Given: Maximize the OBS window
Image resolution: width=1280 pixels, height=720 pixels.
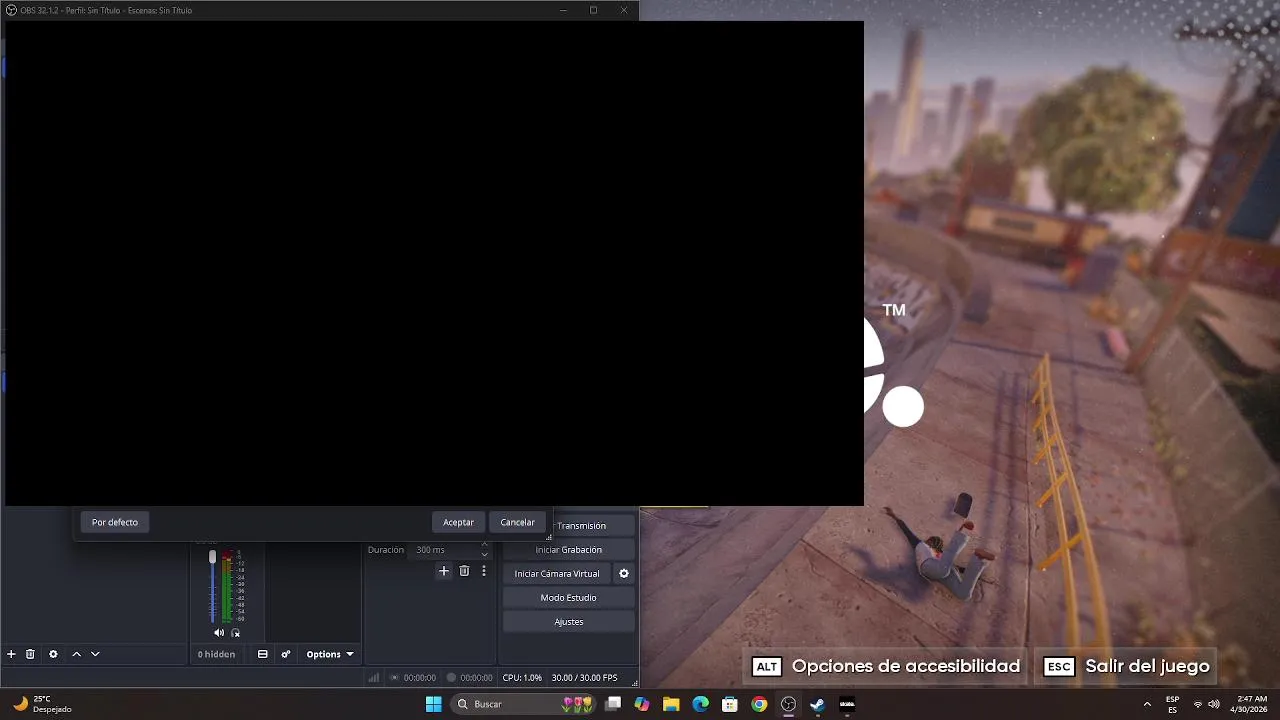Looking at the screenshot, I should click(593, 10).
